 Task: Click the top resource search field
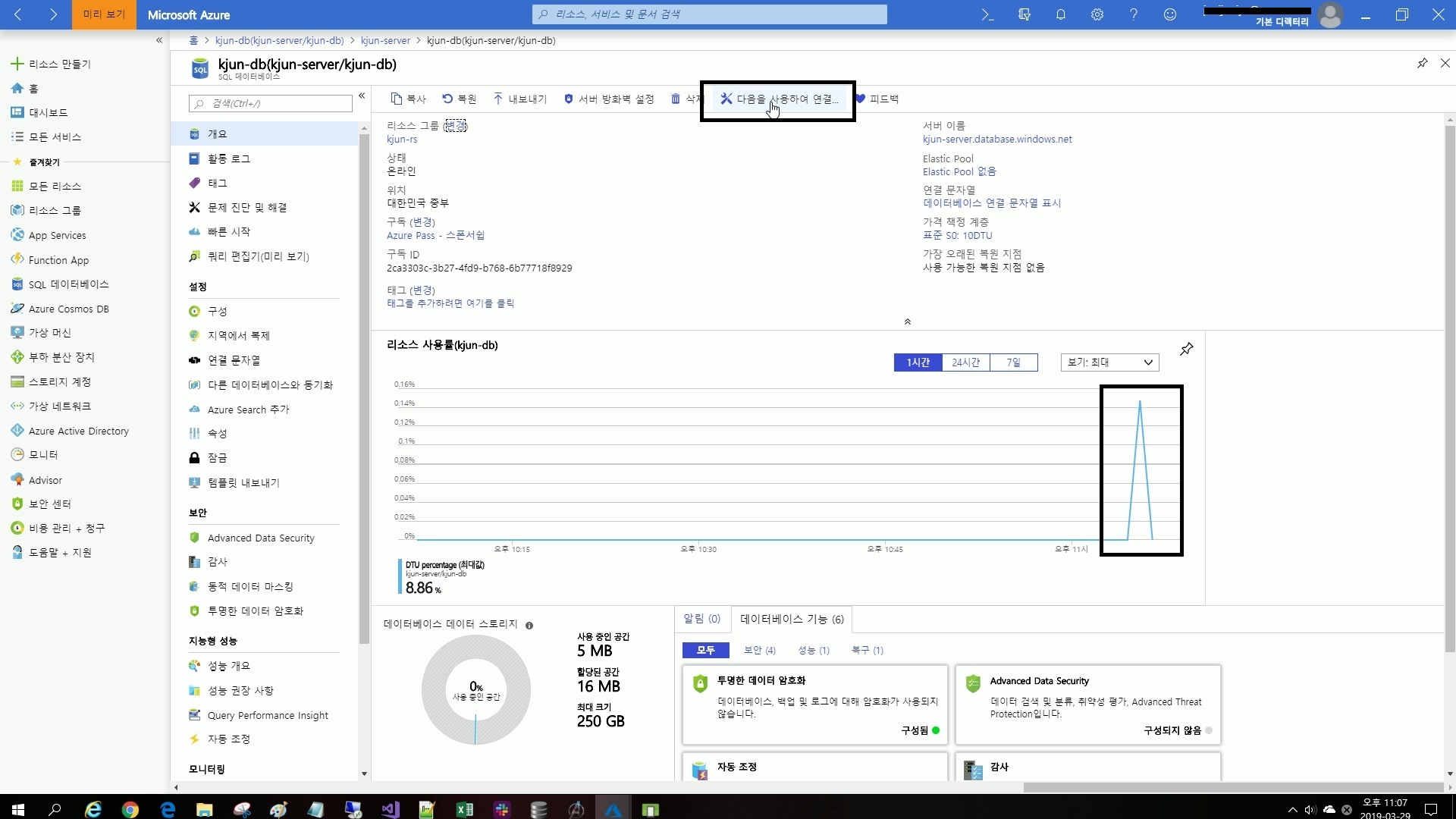click(709, 14)
